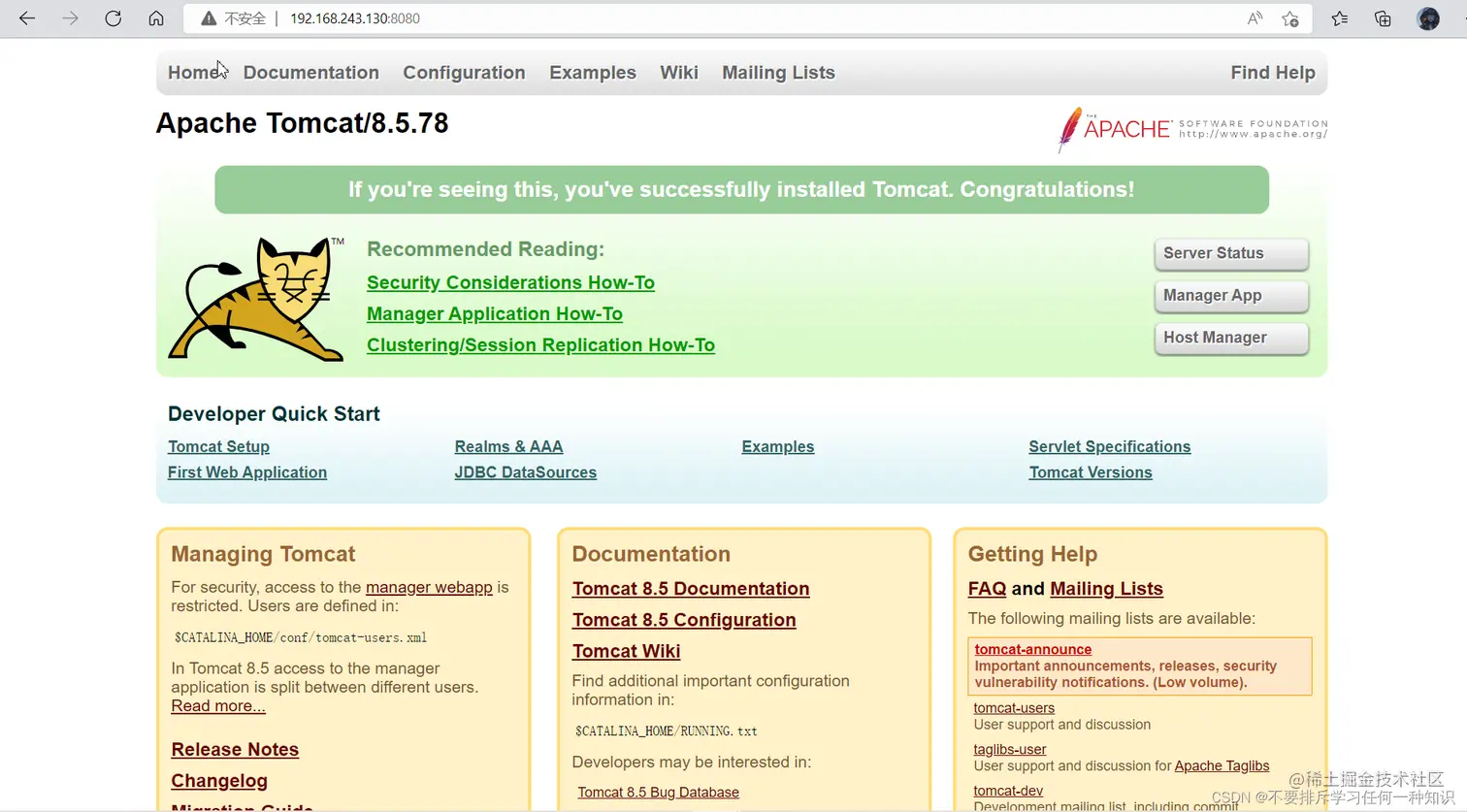This screenshot has width=1467, height=812.
Task: Click the Tomcat cat mascot image
Action: (256, 299)
